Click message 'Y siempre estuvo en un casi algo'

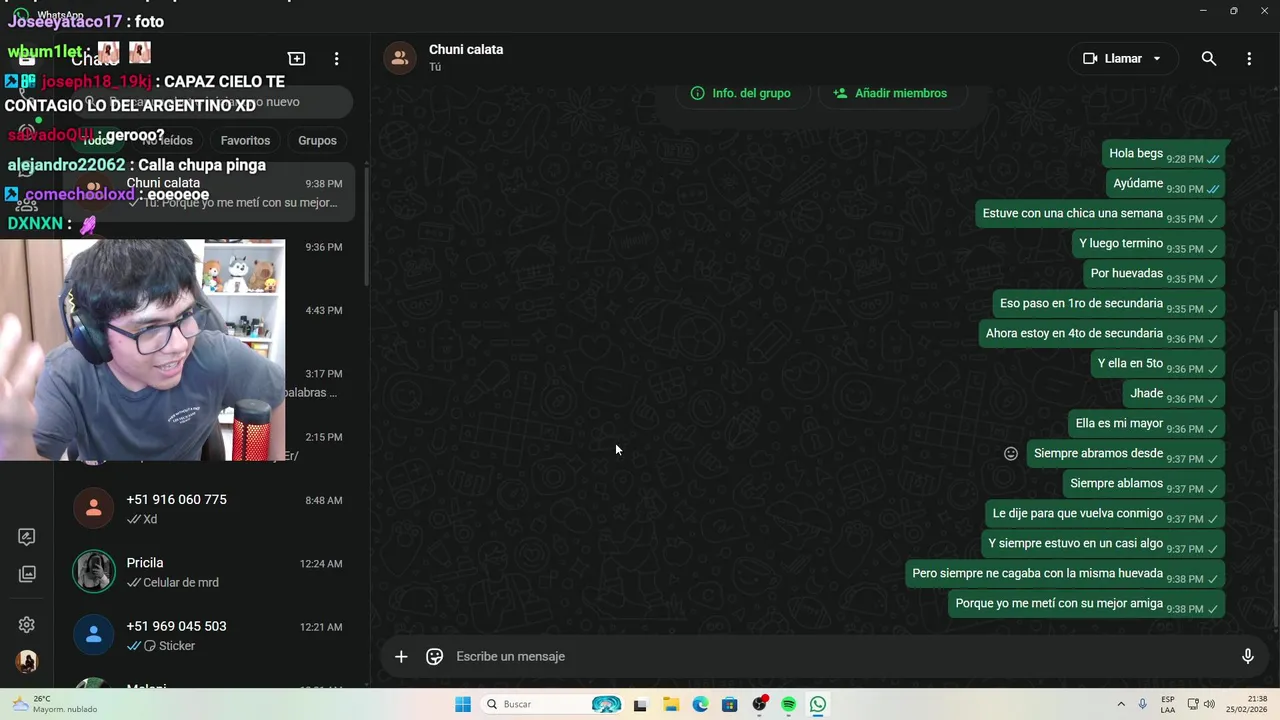(x=1104, y=544)
